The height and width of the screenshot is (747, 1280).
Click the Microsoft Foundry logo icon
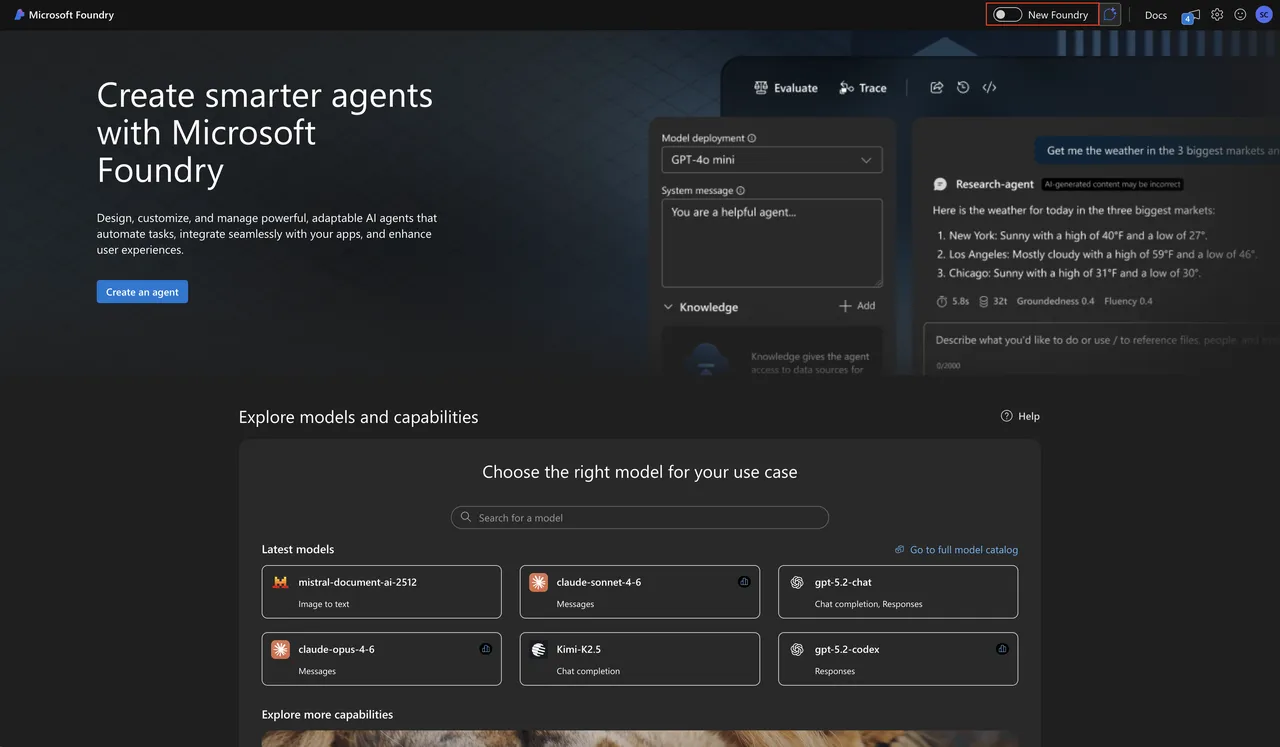click(19, 15)
